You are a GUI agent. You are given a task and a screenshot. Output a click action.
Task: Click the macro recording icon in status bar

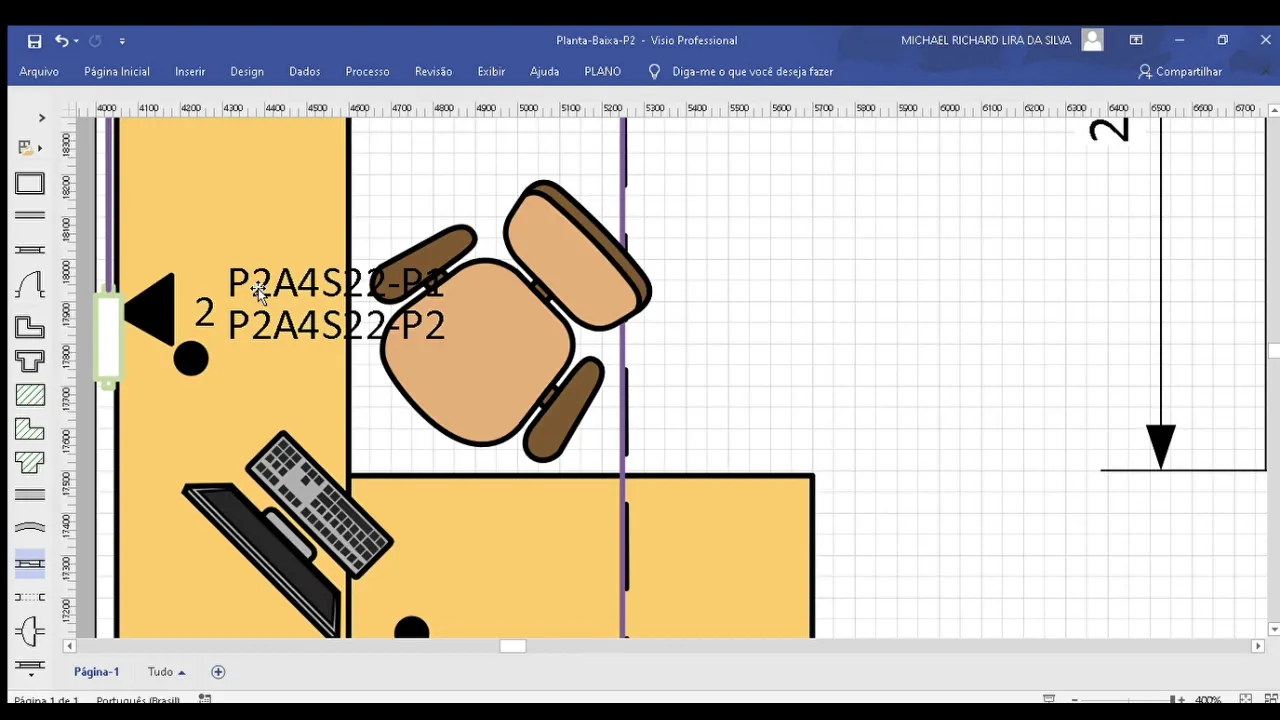click(x=204, y=699)
